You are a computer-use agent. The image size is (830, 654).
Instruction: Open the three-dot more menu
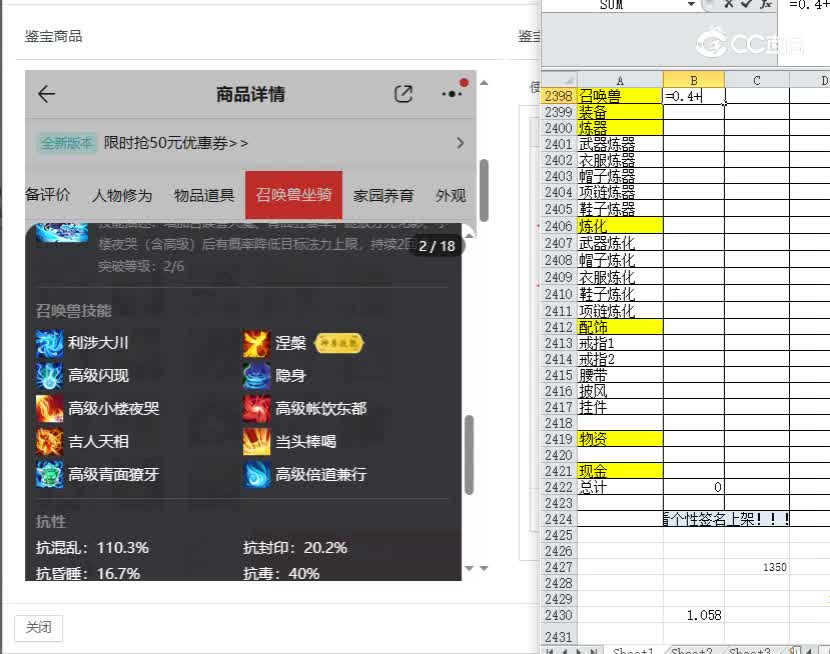pyautogui.click(x=452, y=94)
